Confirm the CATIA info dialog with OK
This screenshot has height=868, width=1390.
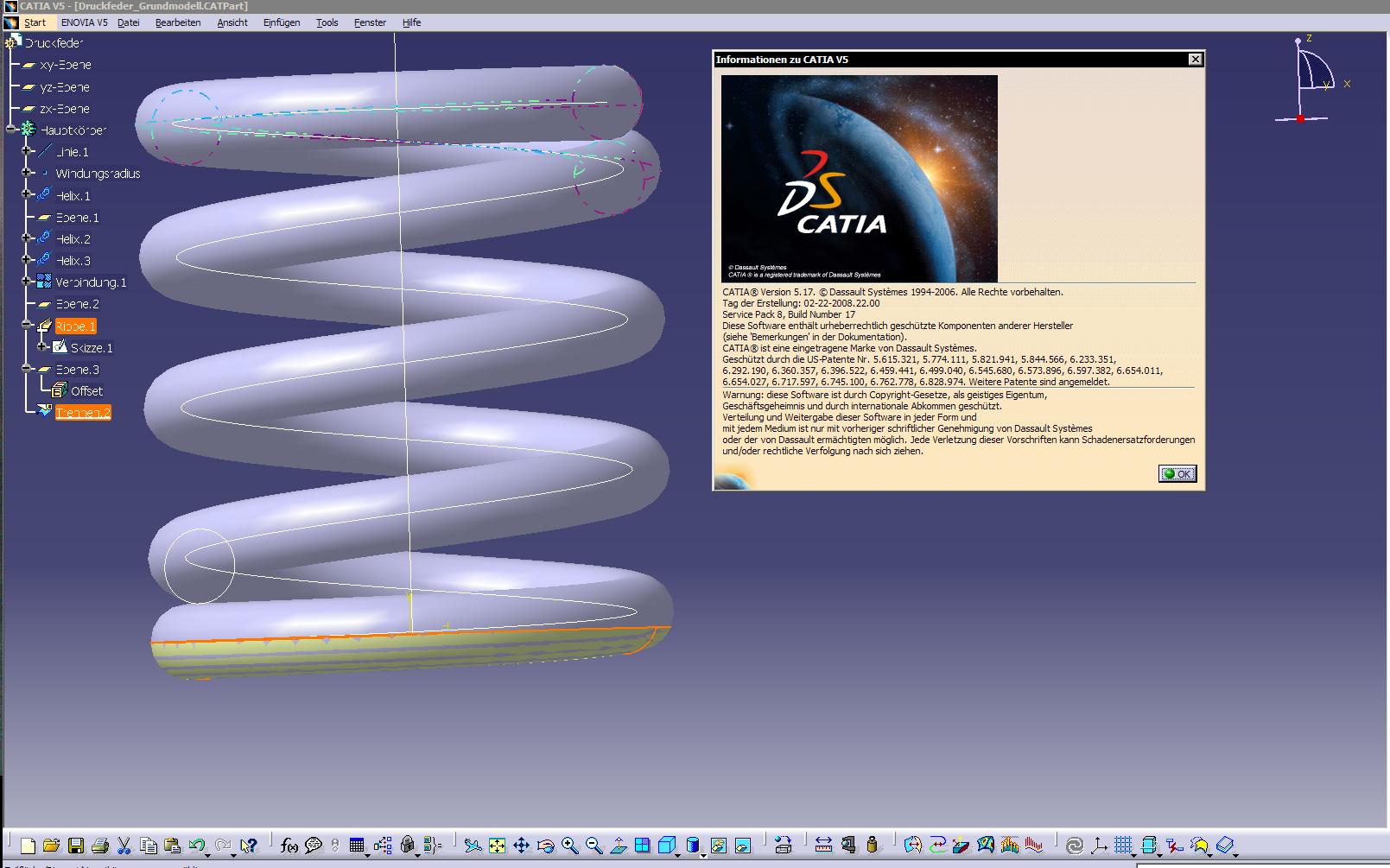(x=1177, y=473)
